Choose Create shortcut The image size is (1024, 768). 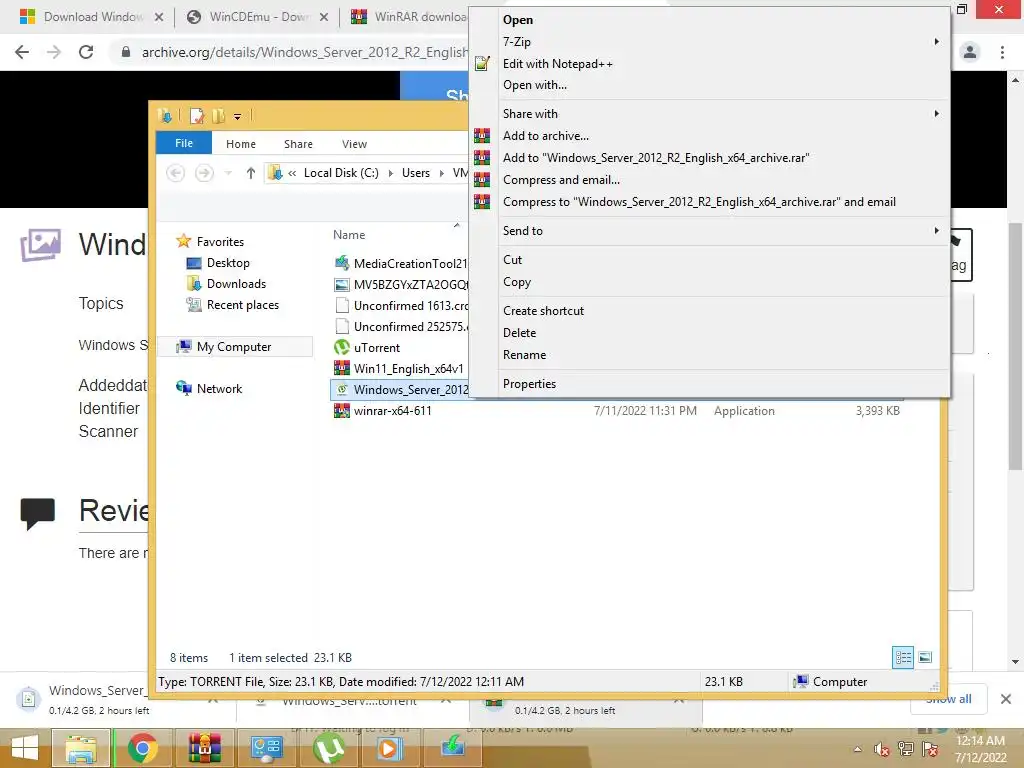(x=543, y=311)
